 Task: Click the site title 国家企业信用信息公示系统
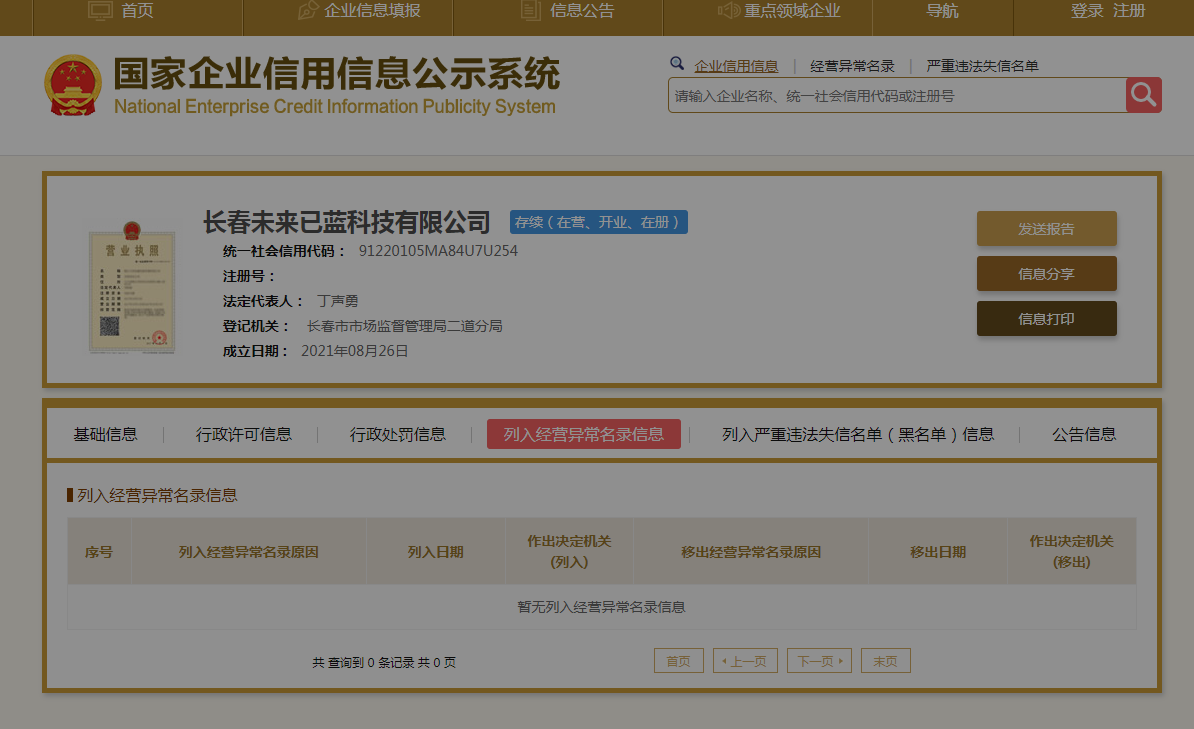click(337, 74)
